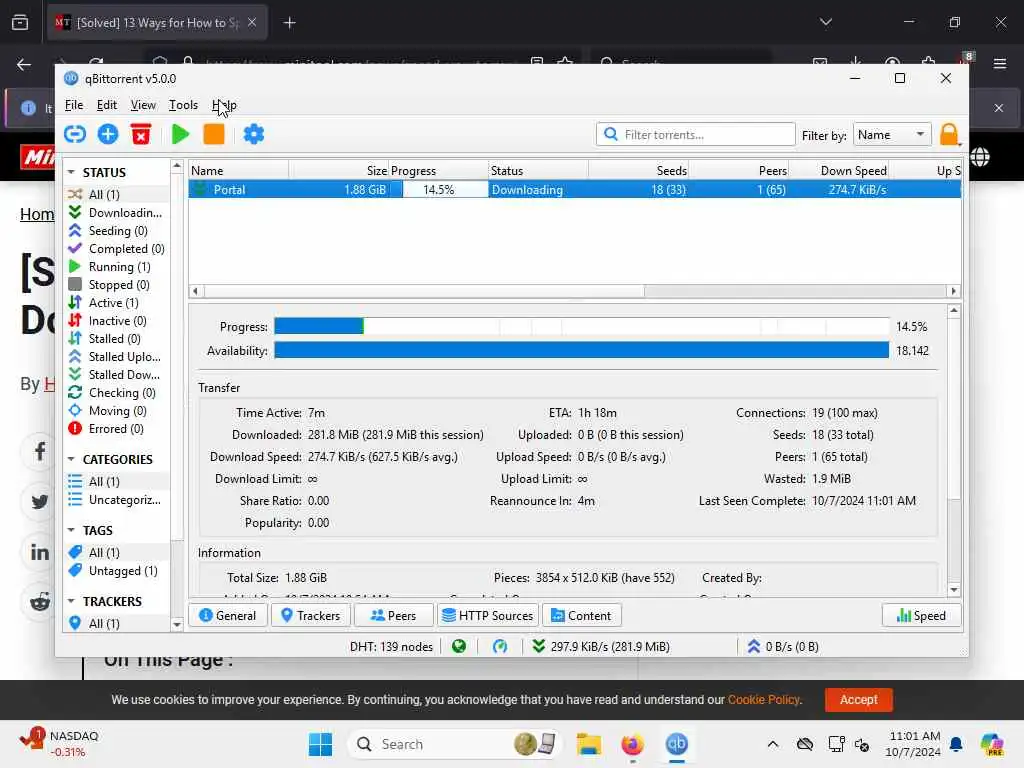Screen dimensions: 1024x768
Task: Click the sidebar scroll up arrow
Action: (x=177, y=167)
